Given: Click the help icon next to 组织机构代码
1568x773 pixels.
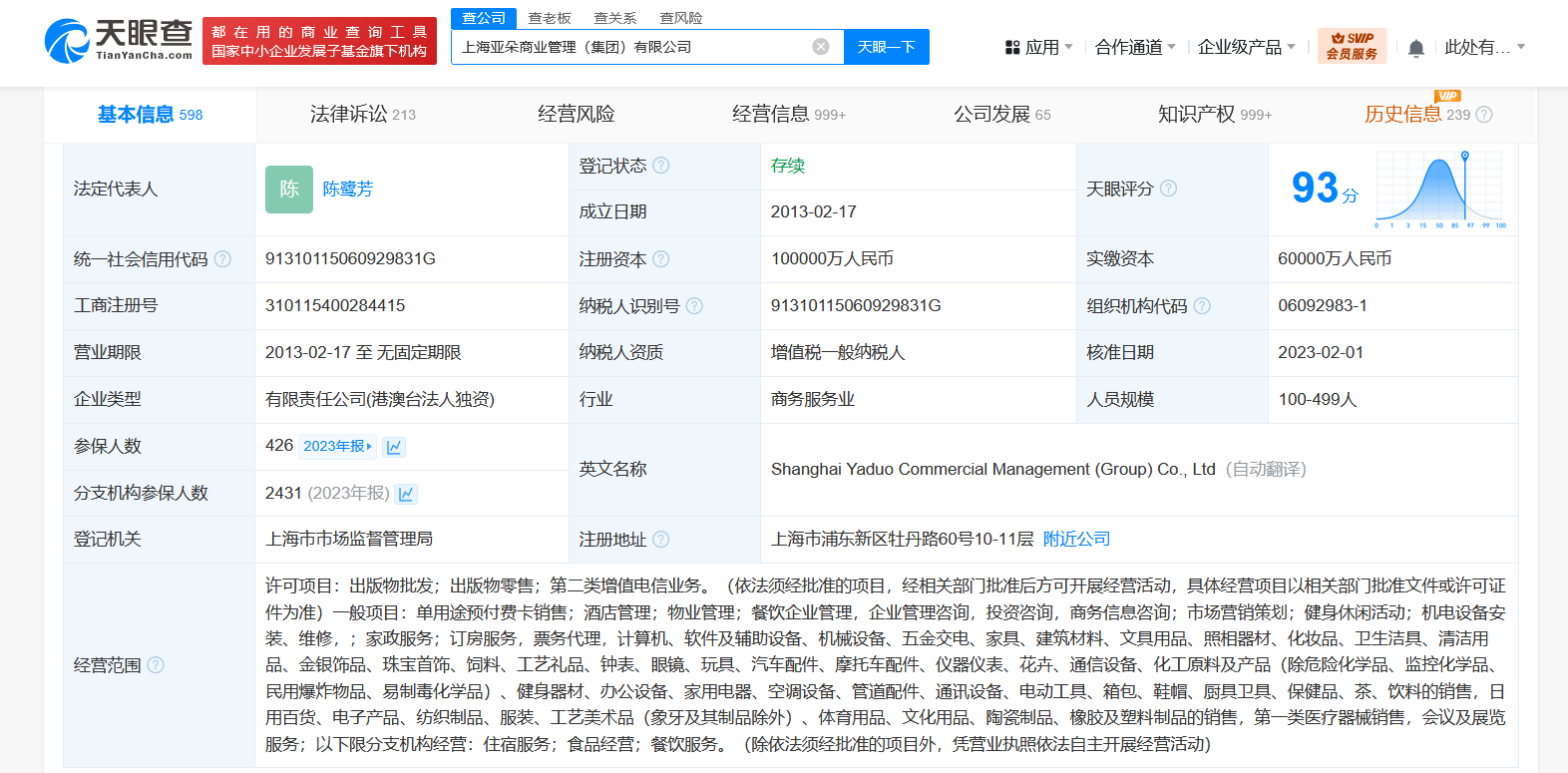Looking at the screenshot, I should (x=1202, y=306).
